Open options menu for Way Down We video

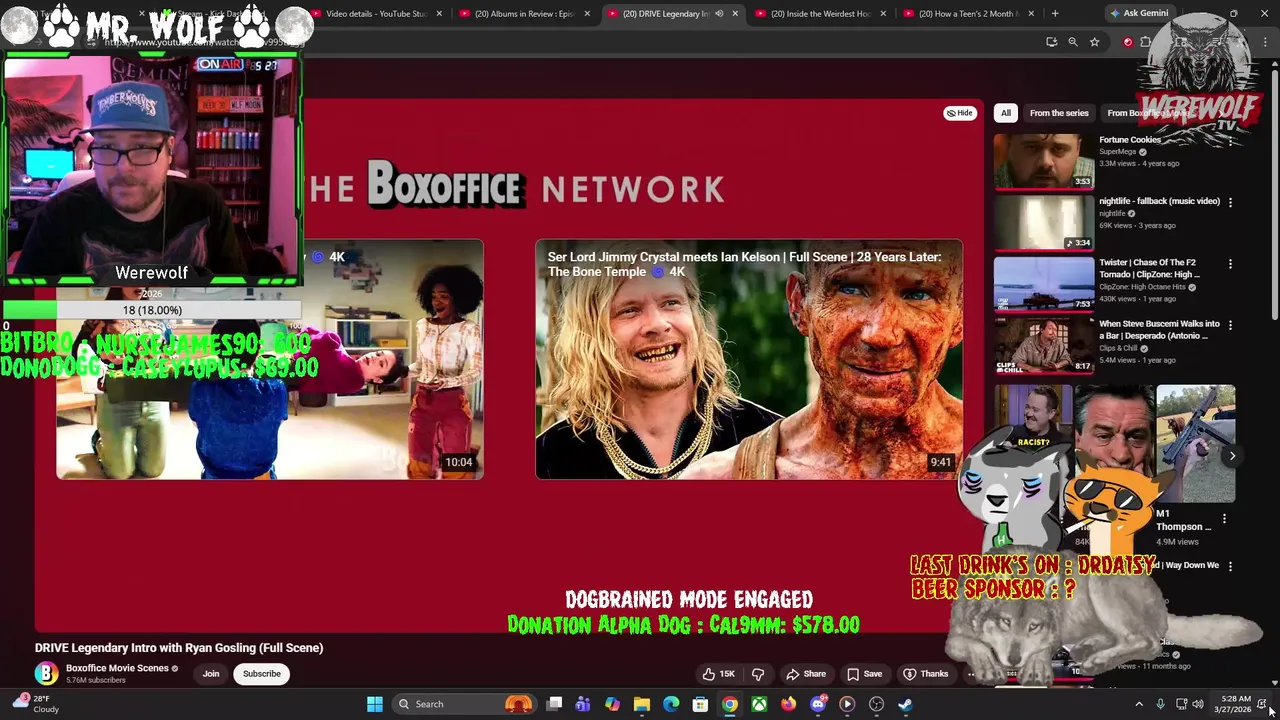[1230, 566]
